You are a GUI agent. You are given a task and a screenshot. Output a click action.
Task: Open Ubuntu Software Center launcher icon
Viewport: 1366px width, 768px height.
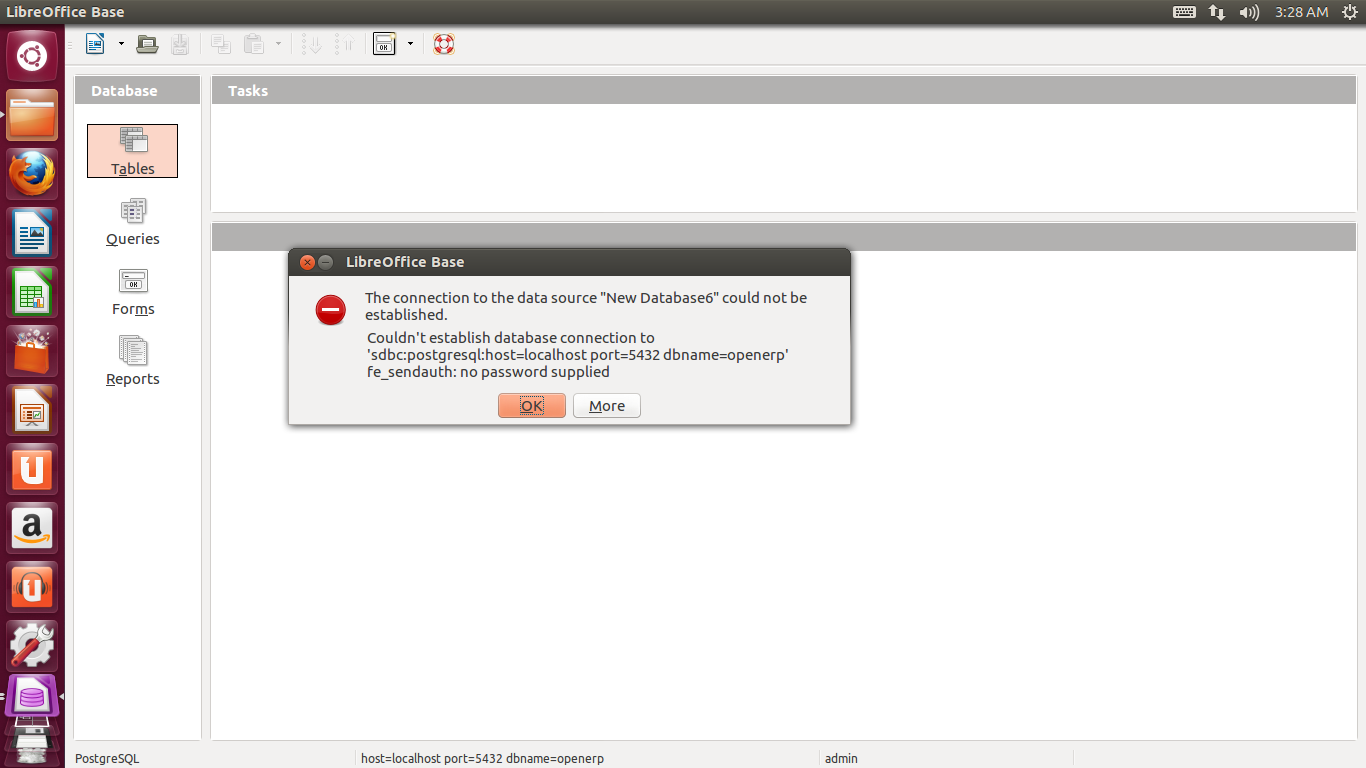32,352
